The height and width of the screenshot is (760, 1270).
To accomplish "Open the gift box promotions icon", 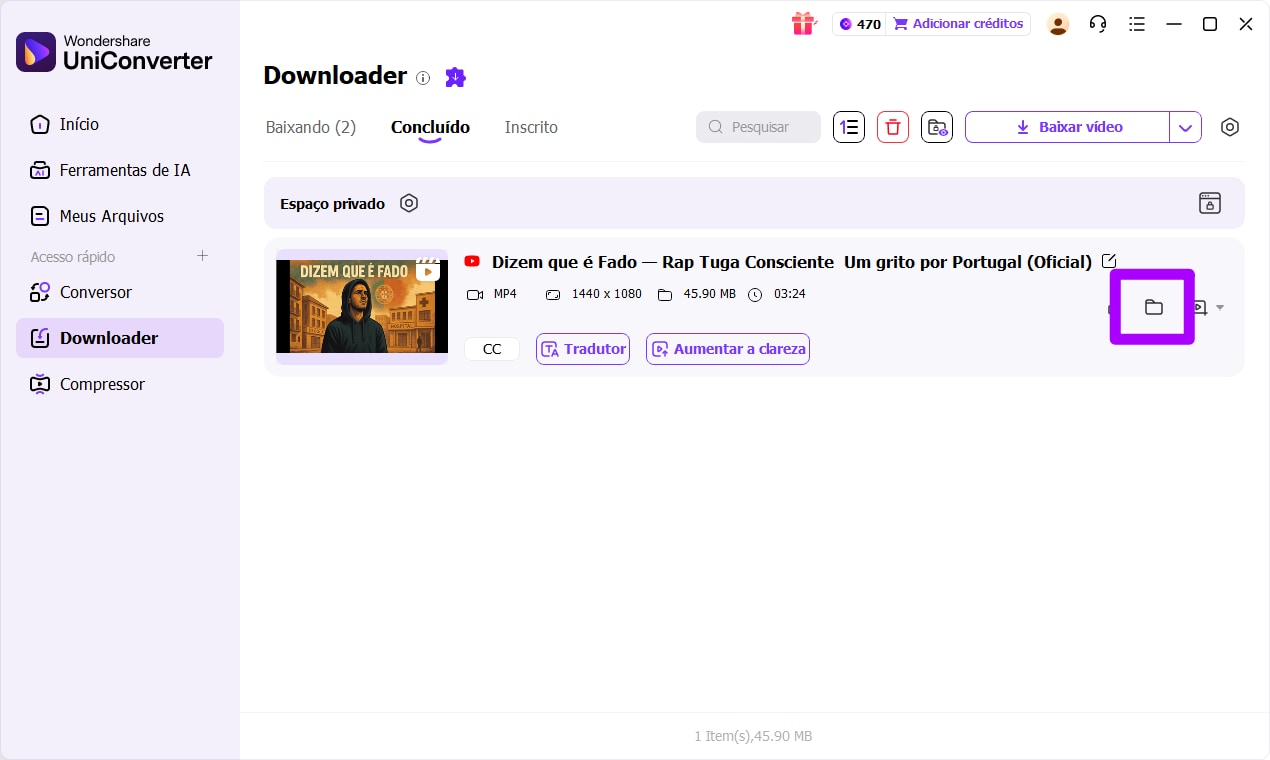I will coord(803,24).
